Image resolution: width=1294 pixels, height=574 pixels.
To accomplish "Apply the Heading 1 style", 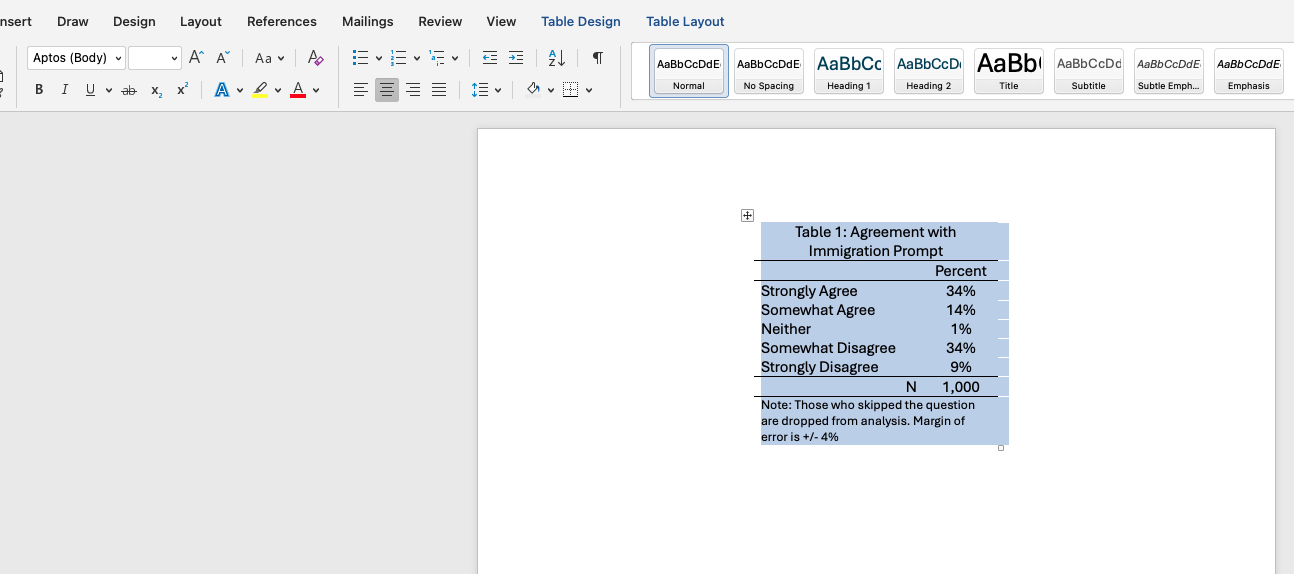I will tap(848, 71).
